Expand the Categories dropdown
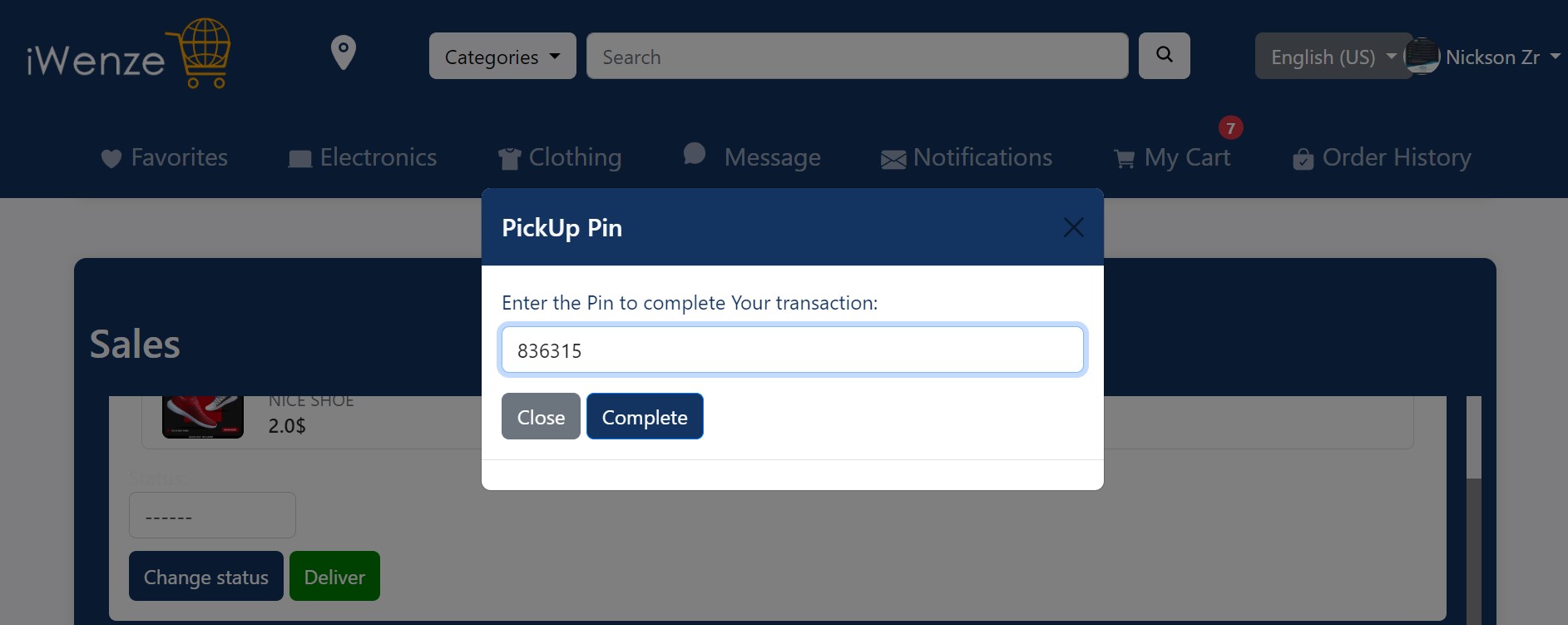 [502, 56]
